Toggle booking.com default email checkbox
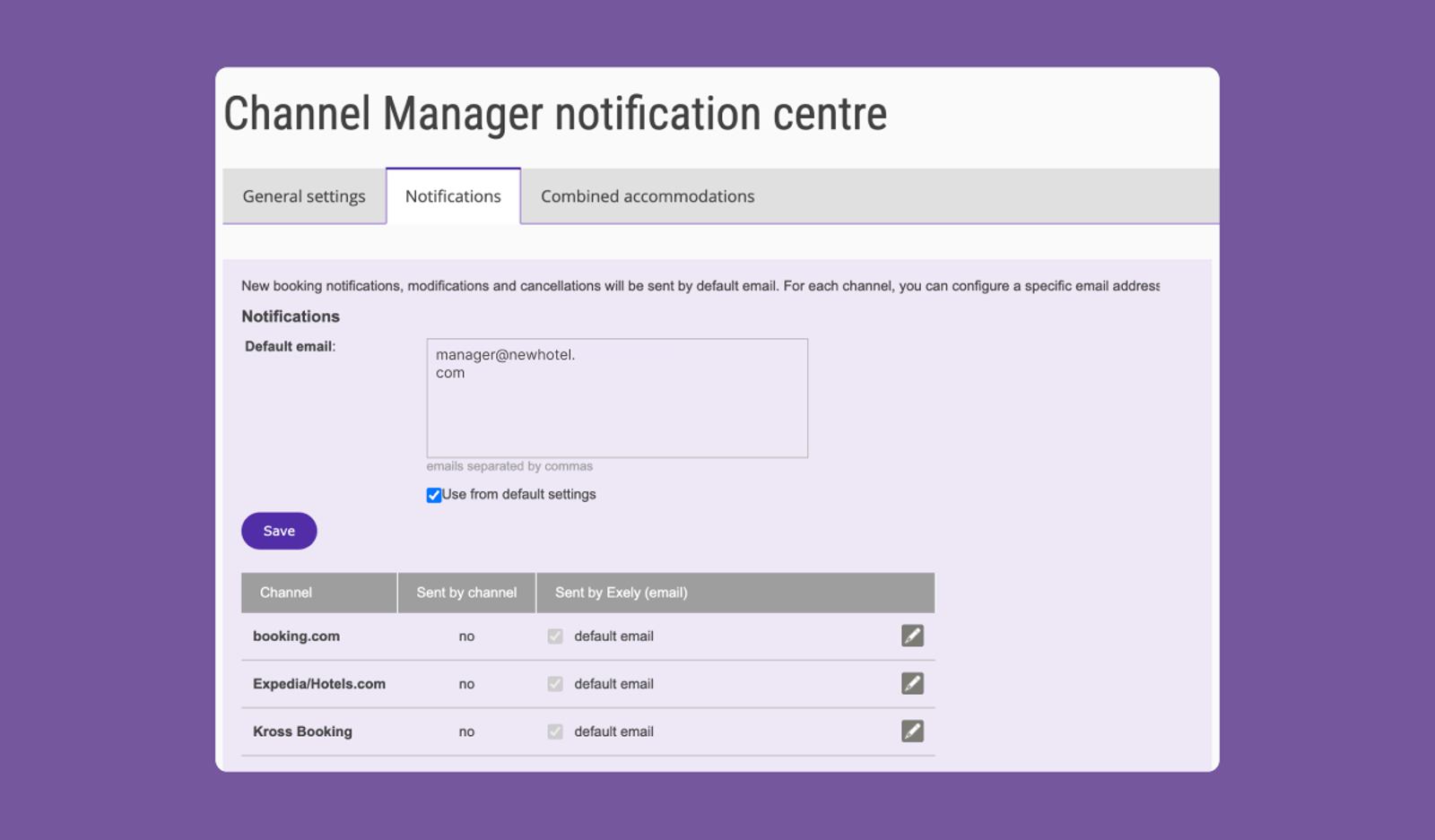1435x840 pixels. [x=555, y=636]
